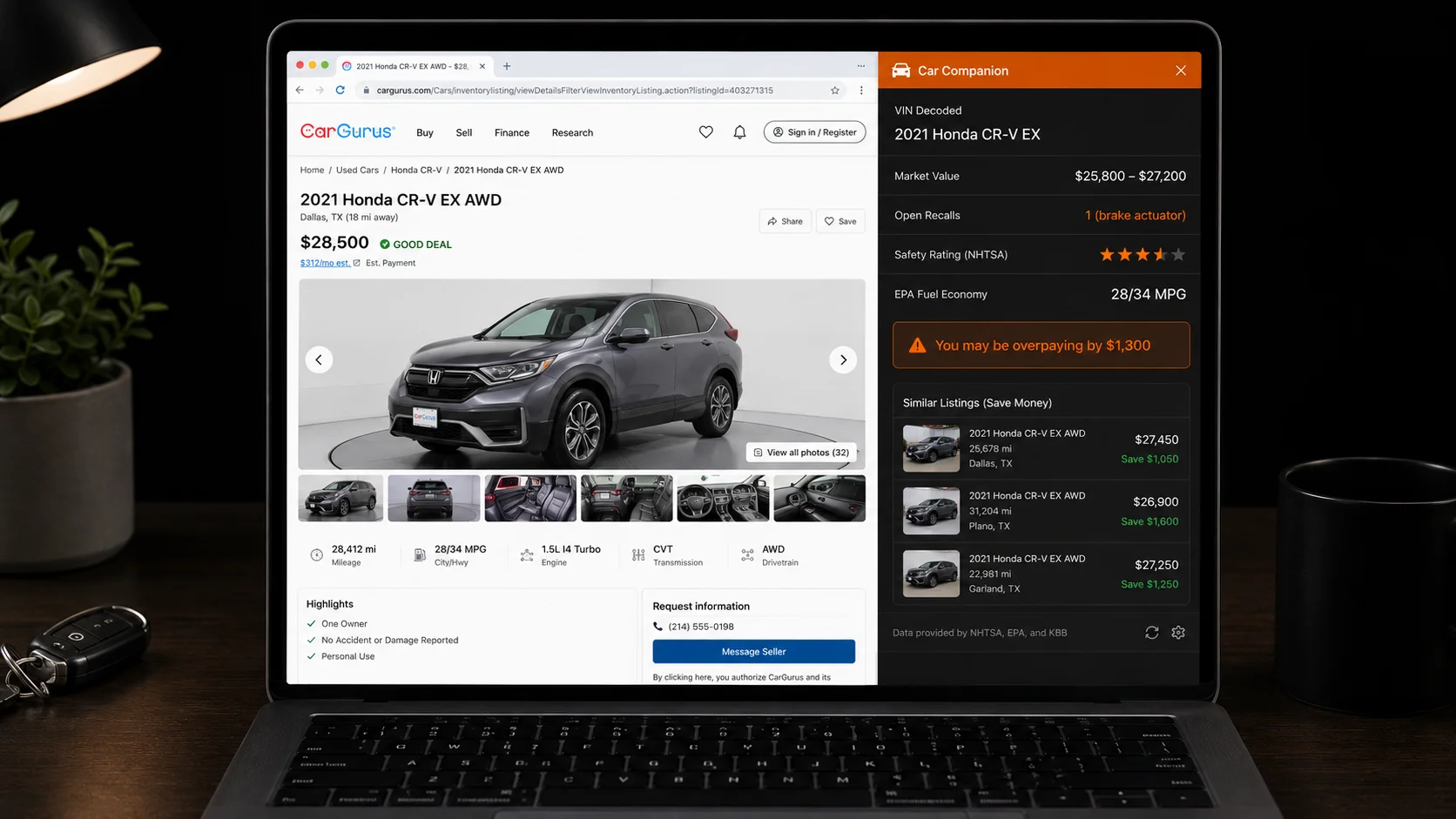Open the Research menu
Screen dimensions: 1456x819
572,133
